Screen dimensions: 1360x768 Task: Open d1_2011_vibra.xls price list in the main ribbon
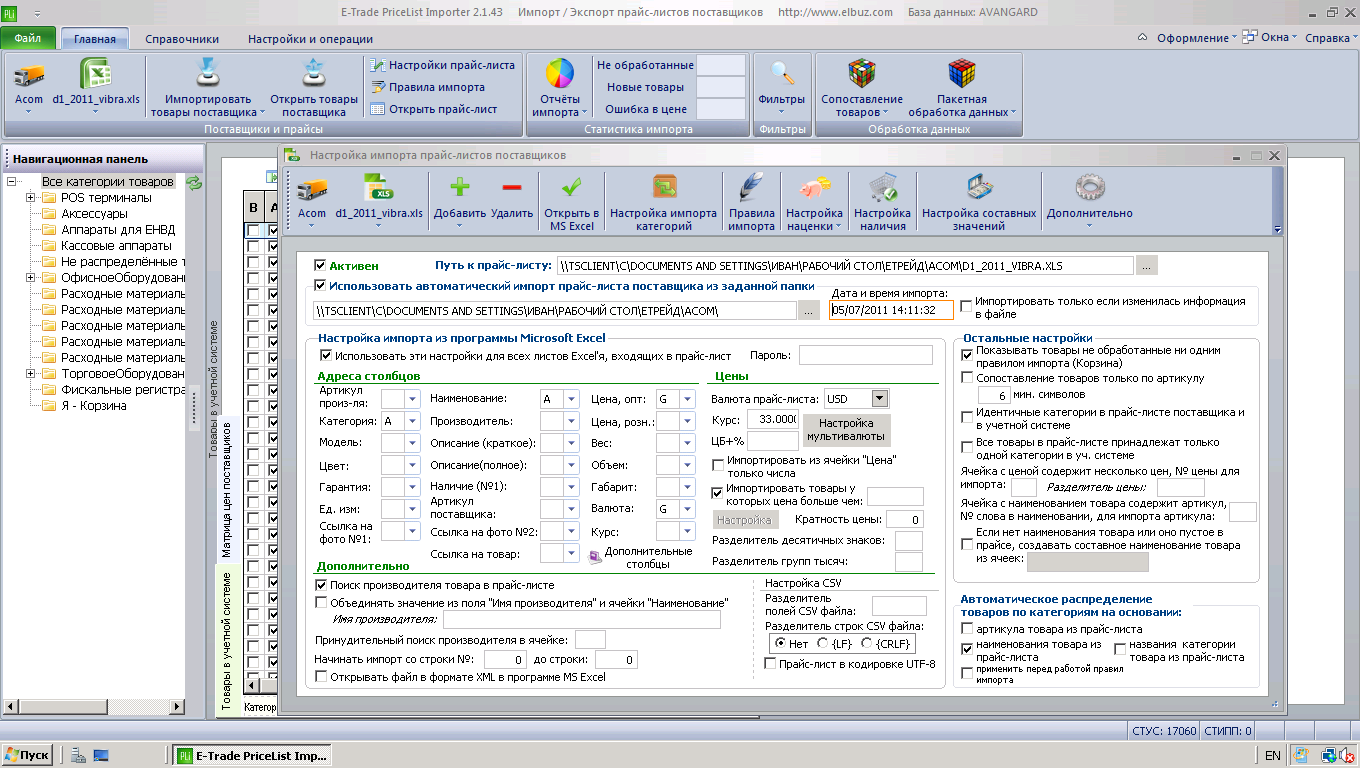pos(96,75)
